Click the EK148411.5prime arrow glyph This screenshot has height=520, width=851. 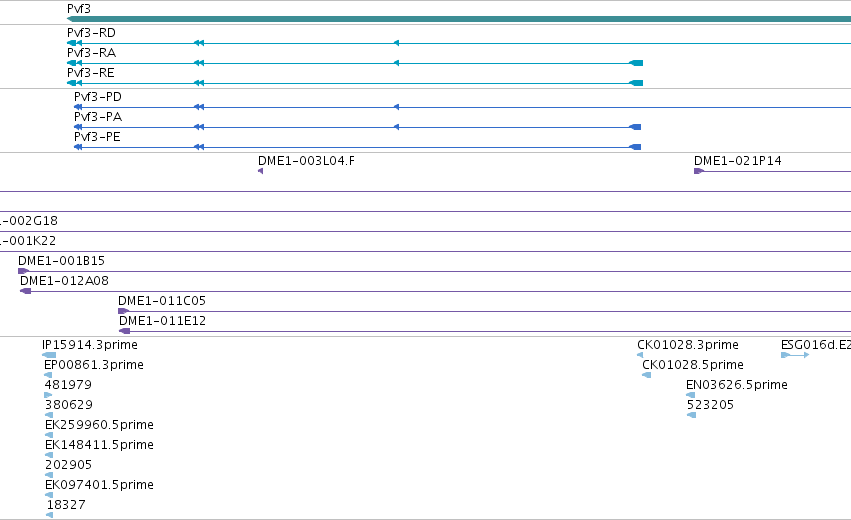pos(49,455)
